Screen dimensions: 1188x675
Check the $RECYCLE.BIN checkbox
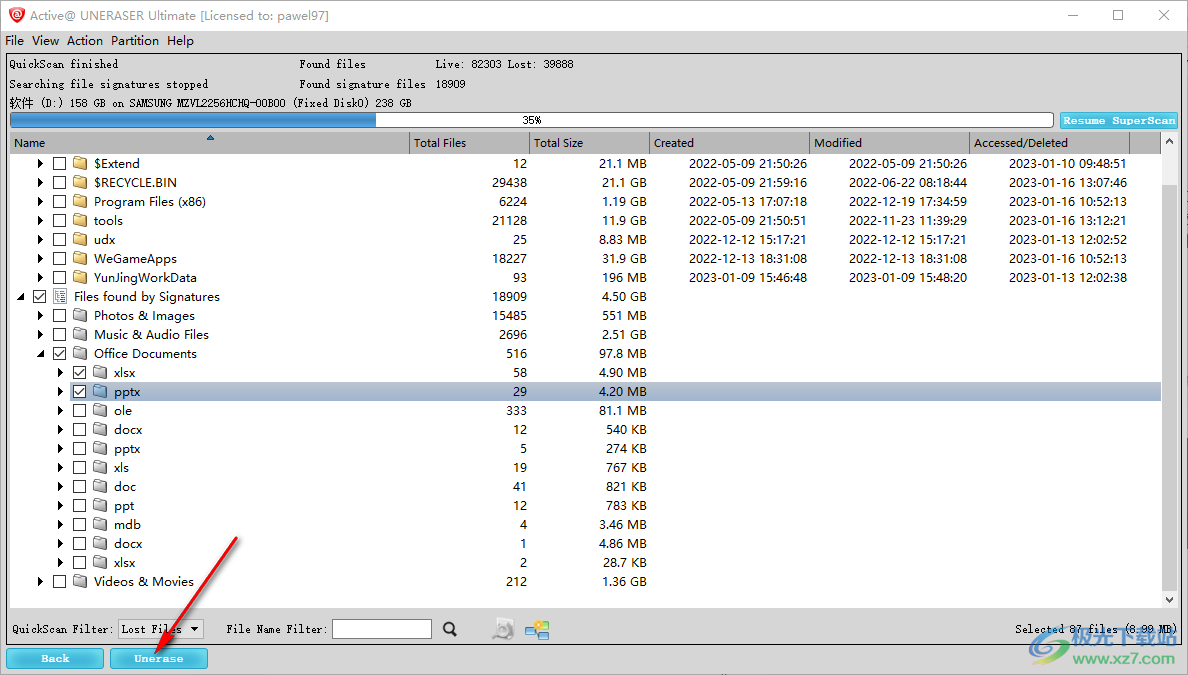60,183
